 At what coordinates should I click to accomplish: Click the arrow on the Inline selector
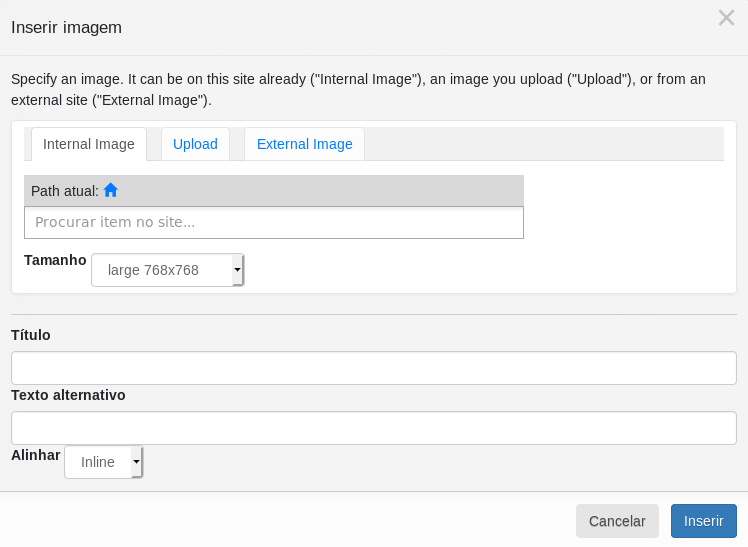tap(136, 462)
